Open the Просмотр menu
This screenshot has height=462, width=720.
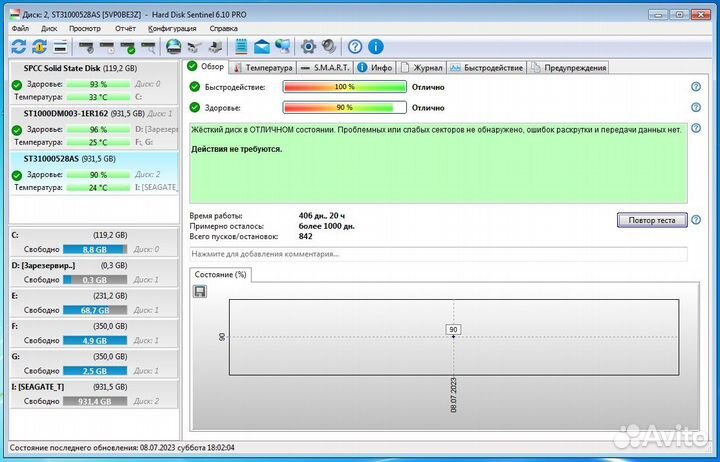coord(84,28)
